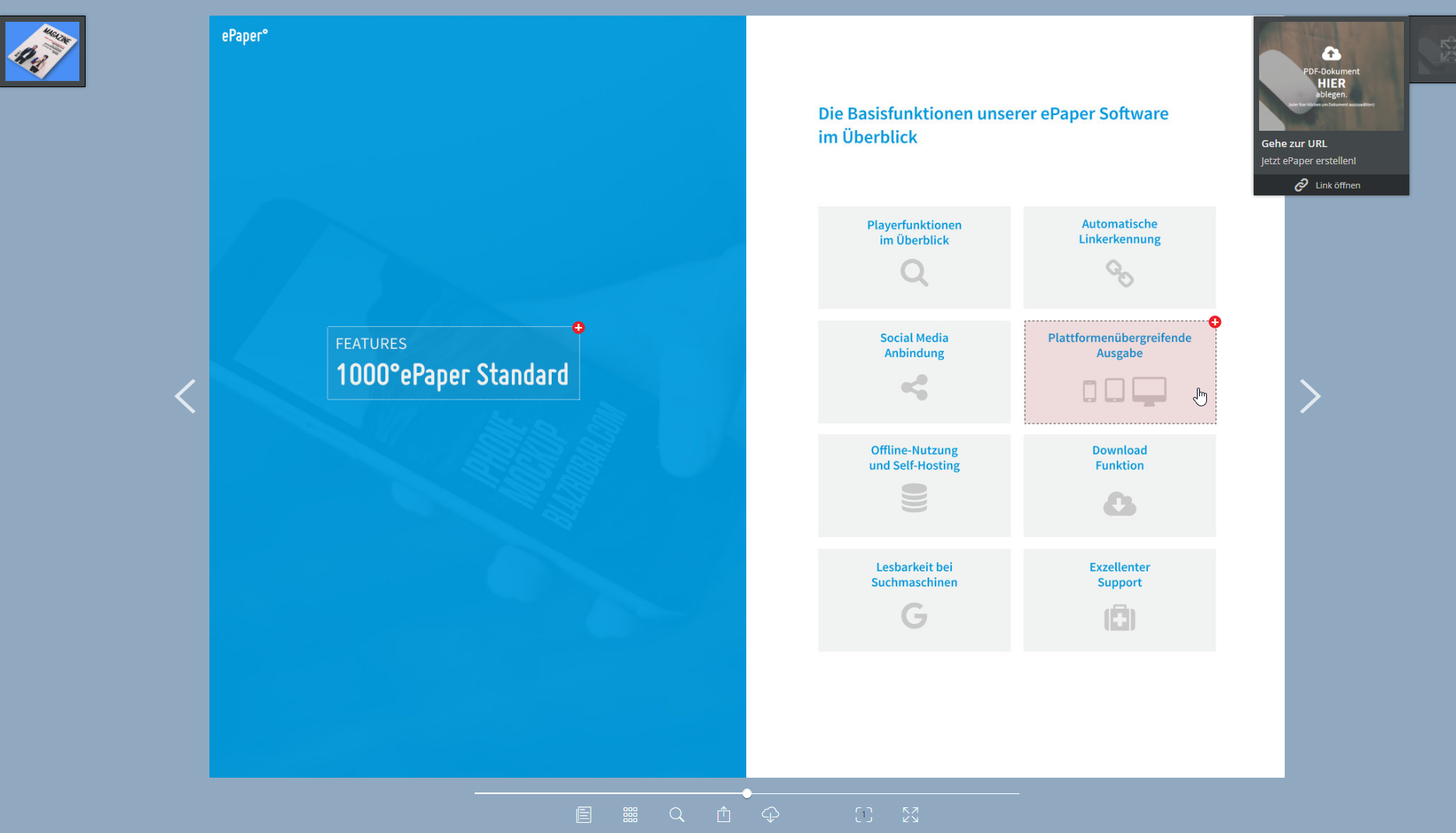1456x833 pixels.
Task: Click the PDF-Dokument HIER ablegen preview image
Action: tap(1331, 76)
